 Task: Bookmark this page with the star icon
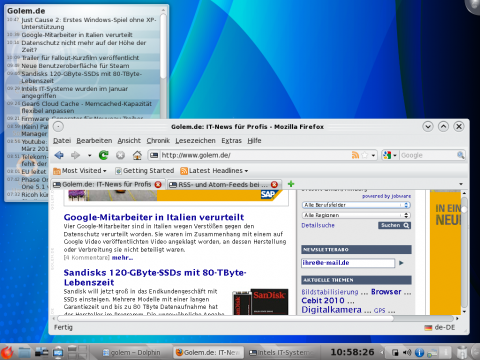tap(365, 155)
